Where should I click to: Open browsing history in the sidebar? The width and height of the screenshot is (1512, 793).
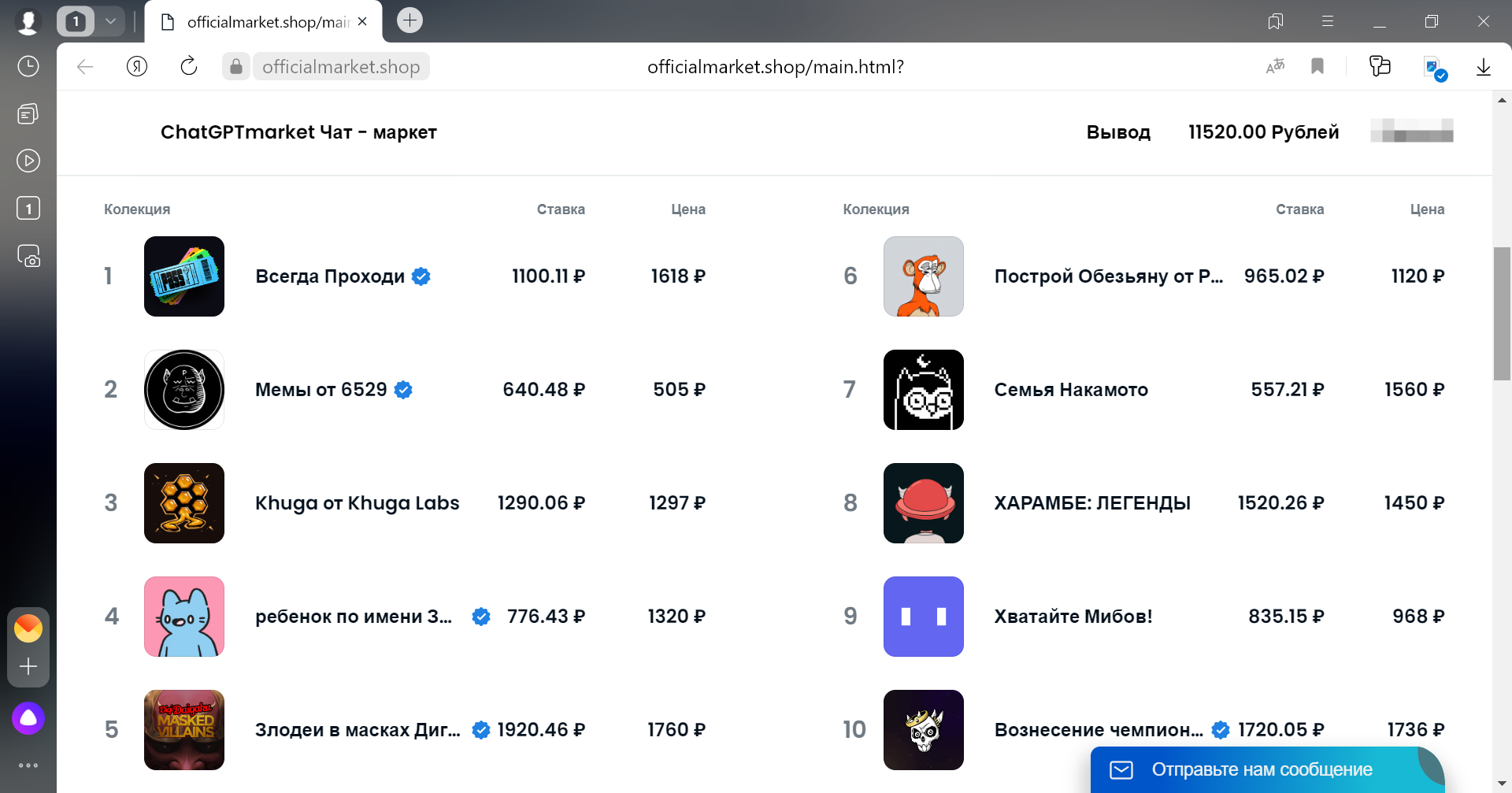28,66
